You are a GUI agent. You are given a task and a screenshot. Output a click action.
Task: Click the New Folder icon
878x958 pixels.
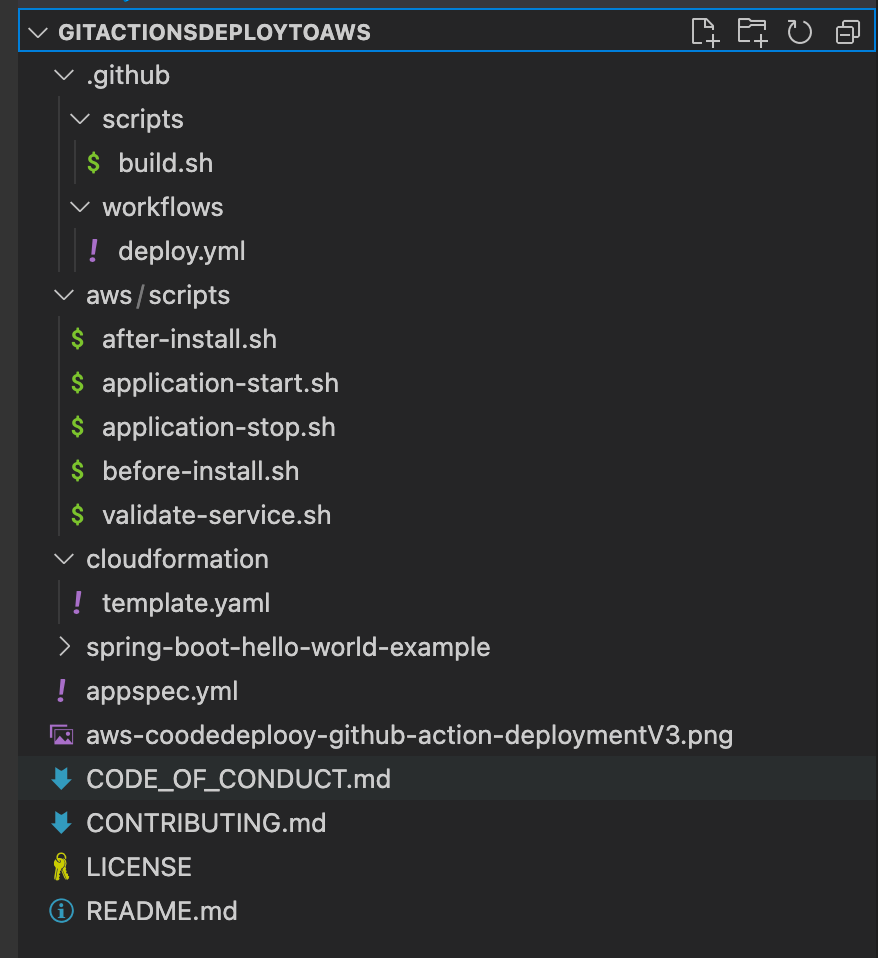[752, 31]
